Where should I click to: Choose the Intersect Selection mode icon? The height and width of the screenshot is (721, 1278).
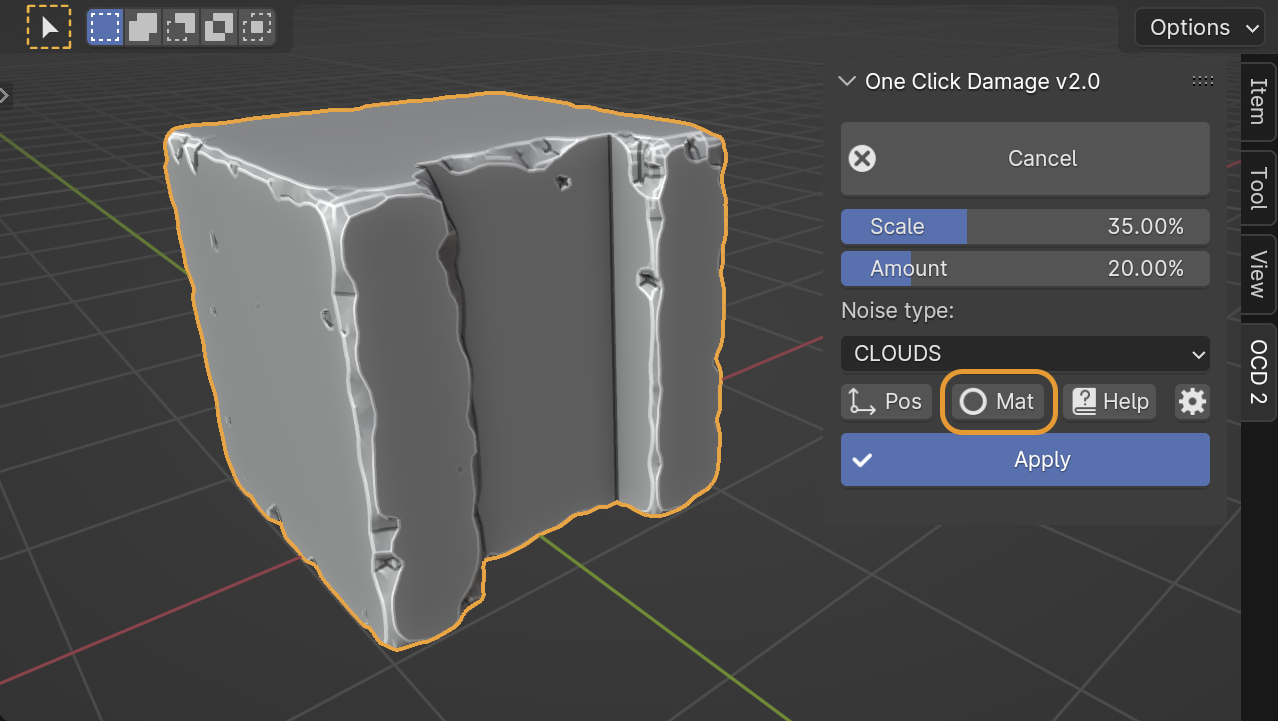pyautogui.click(x=257, y=27)
